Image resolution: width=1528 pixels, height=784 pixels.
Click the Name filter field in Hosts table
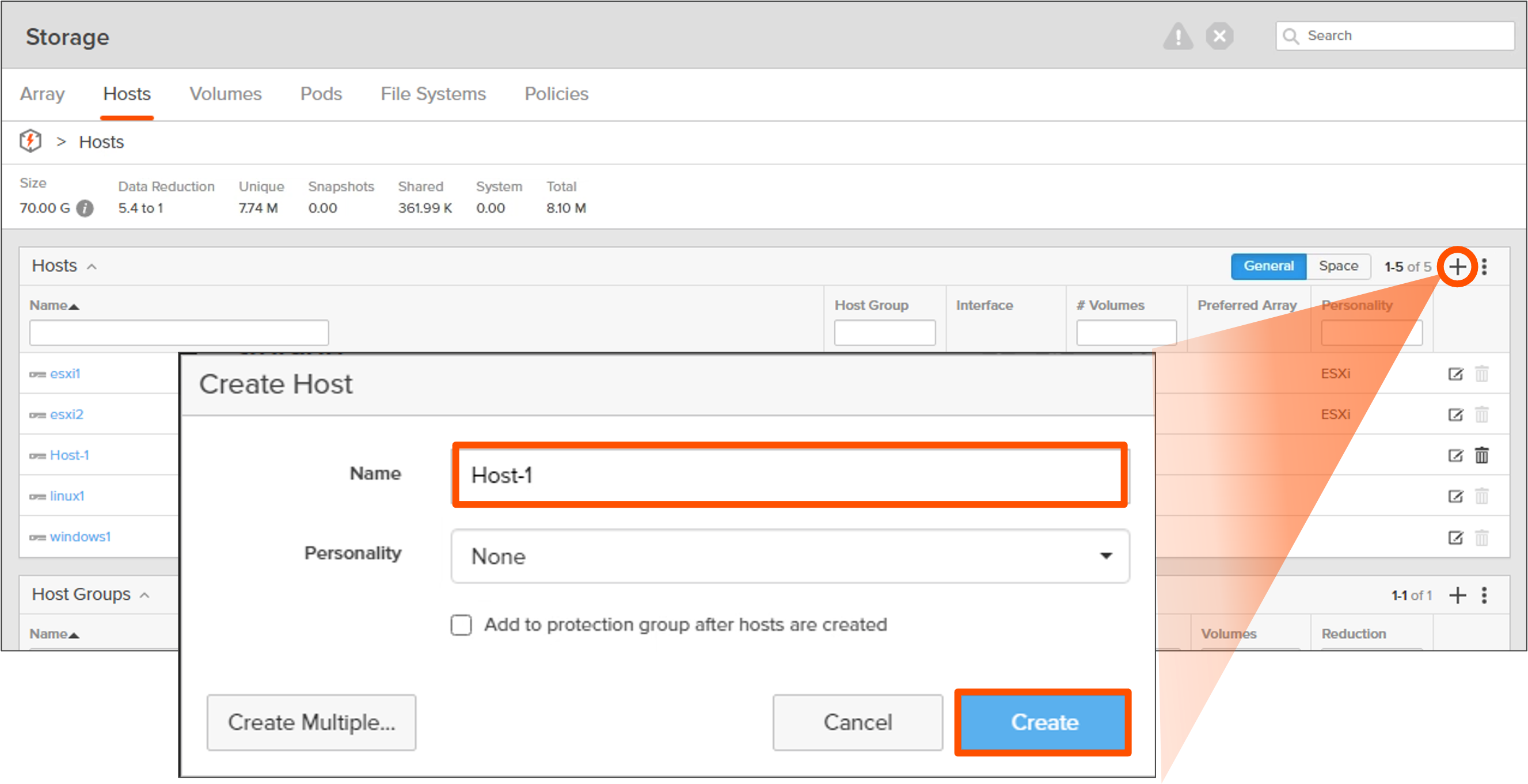(x=178, y=333)
